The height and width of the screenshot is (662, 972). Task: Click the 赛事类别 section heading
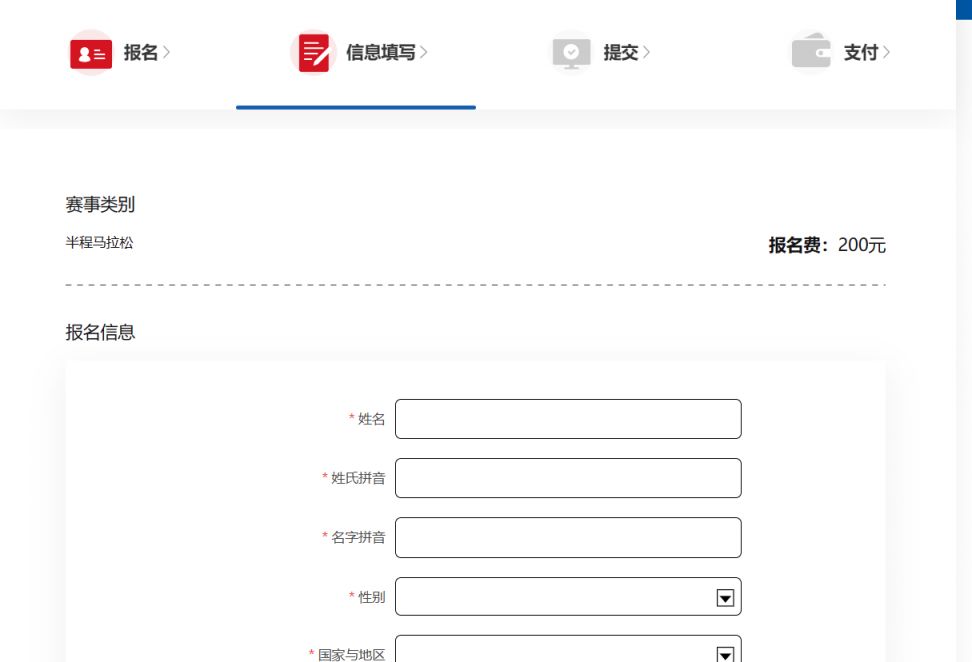[x=100, y=205]
